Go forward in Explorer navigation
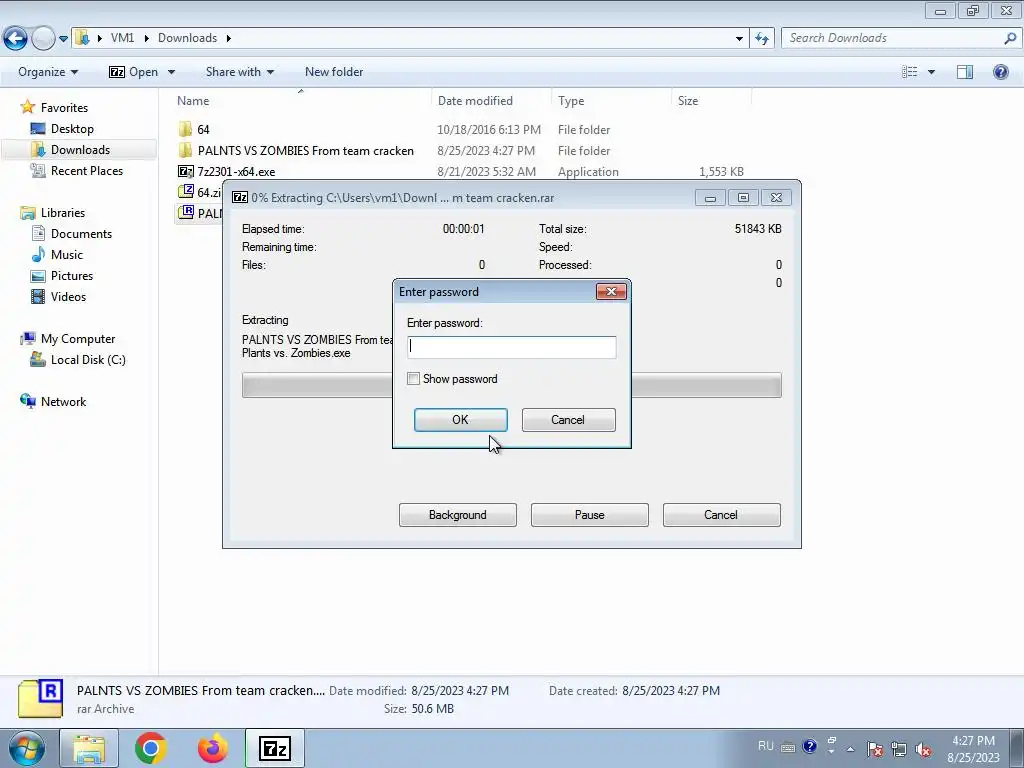Image resolution: width=1024 pixels, height=768 pixels. click(43, 39)
